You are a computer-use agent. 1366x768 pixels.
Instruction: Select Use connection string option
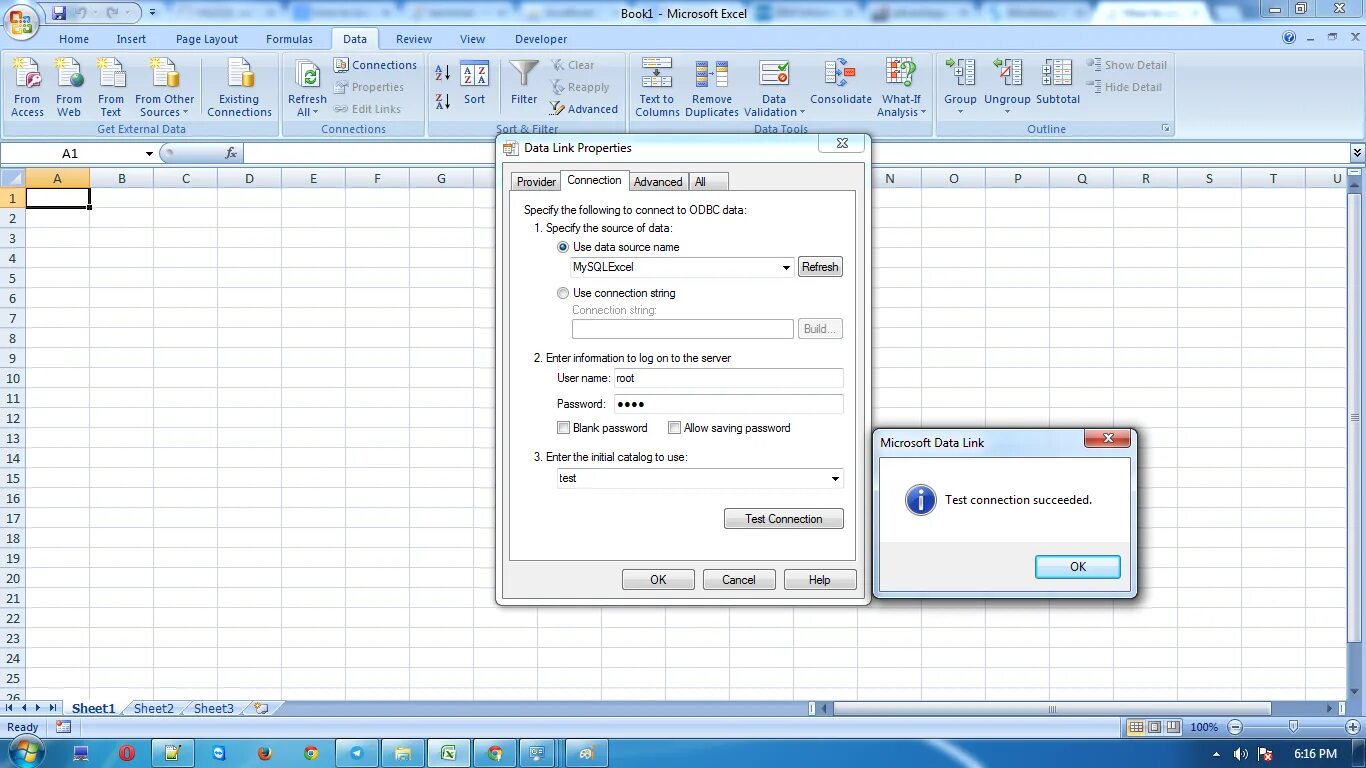[563, 293]
